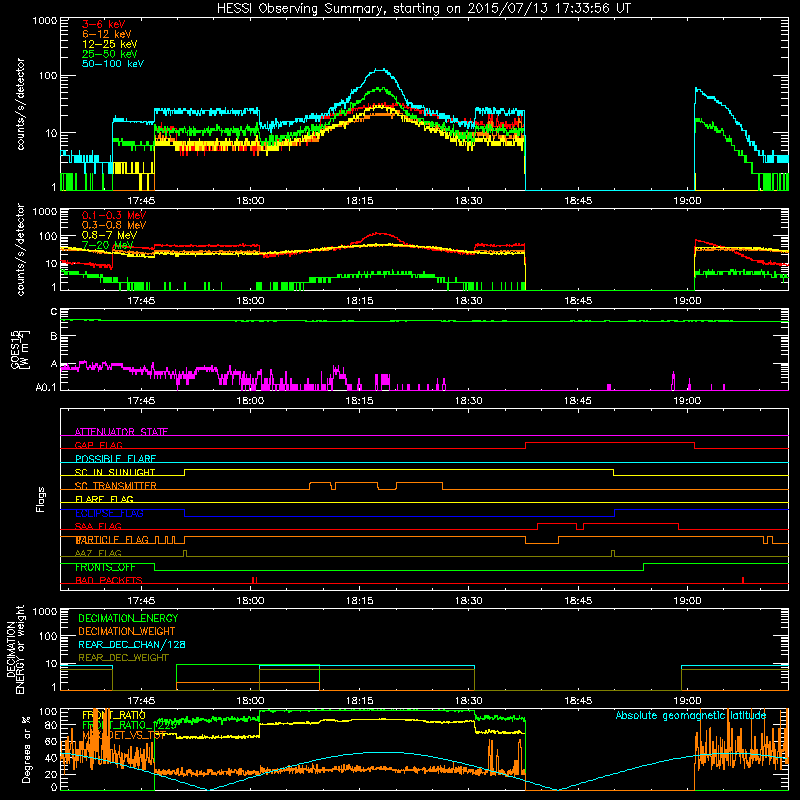Select the 0.1-0.3 MeV legend label
The height and width of the screenshot is (800, 800).
(114, 215)
